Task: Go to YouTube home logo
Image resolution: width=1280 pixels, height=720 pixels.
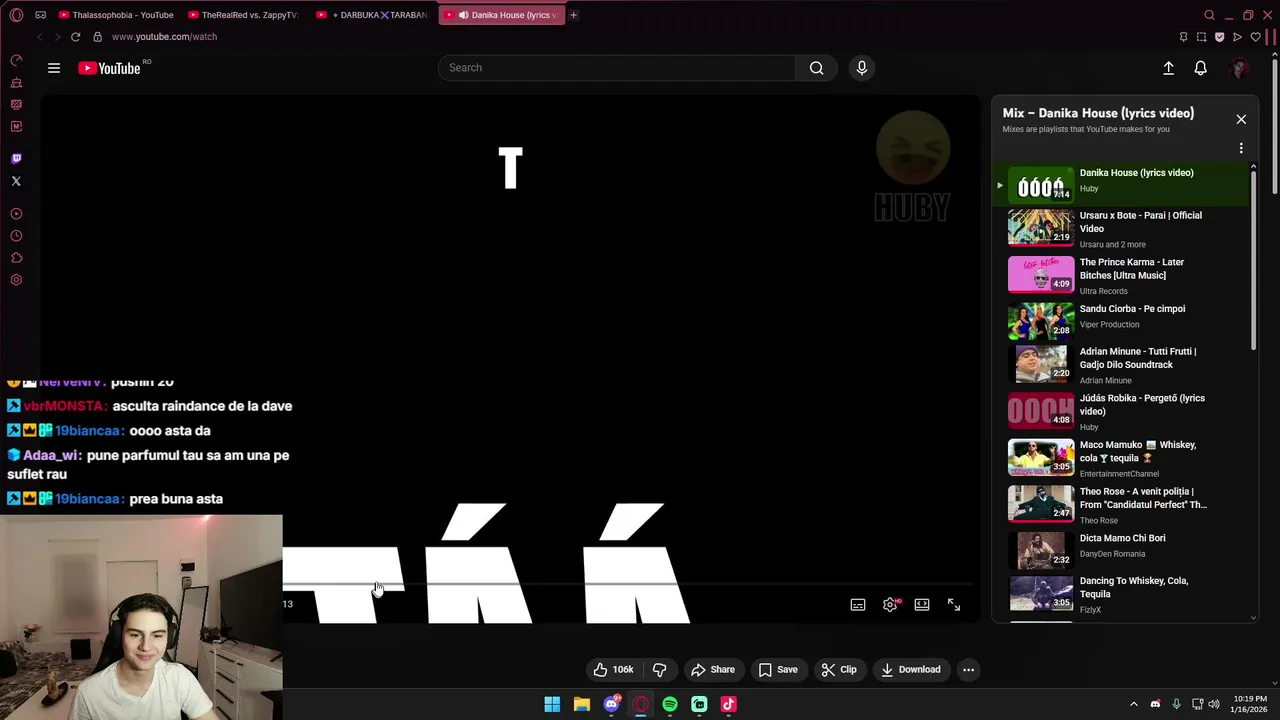Action: click(x=109, y=68)
